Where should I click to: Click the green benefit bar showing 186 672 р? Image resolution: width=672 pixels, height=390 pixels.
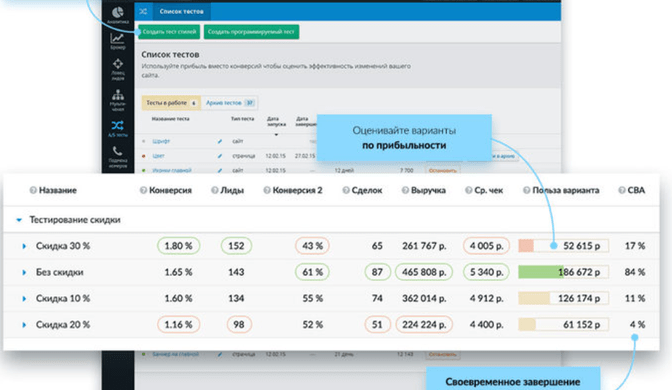(564, 272)
